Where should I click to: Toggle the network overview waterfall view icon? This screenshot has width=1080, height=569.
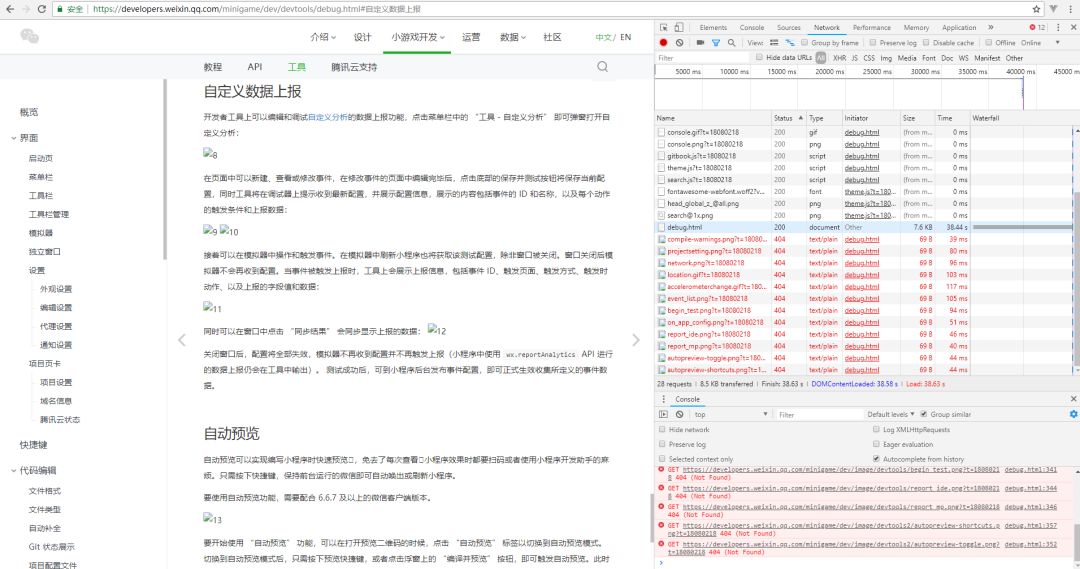coord(789,43)
